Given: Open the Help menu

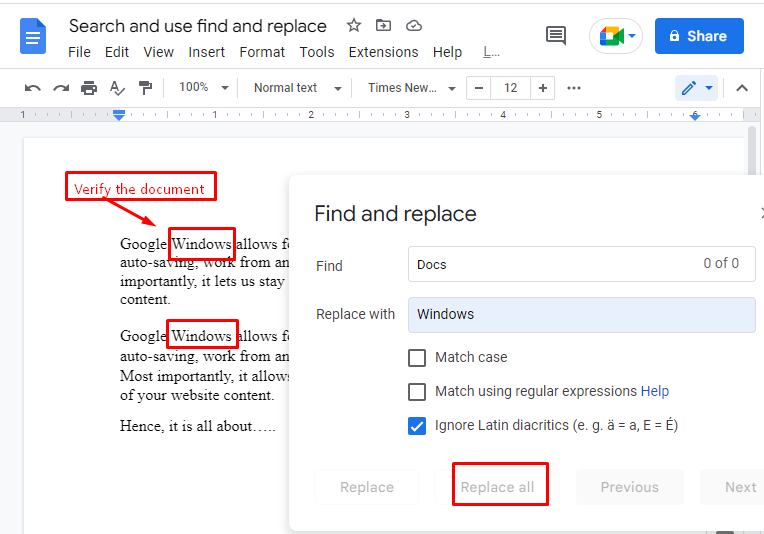Looking at the screenshot, I should (x=447, y=52).
